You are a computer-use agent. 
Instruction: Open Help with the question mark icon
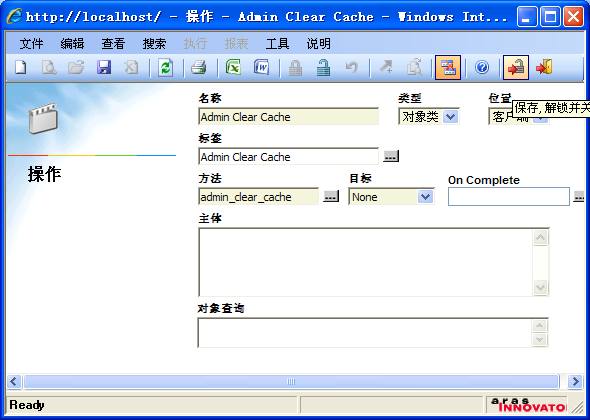(482, 68)
